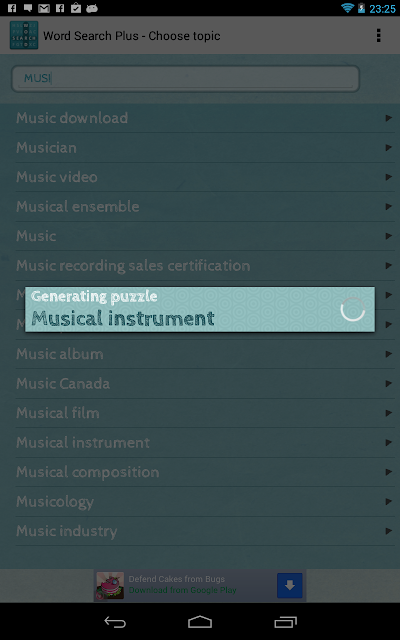This screenshot has width=400, height=640.
Task: Open the three-dot overflow menu
Action: (378, 36)
